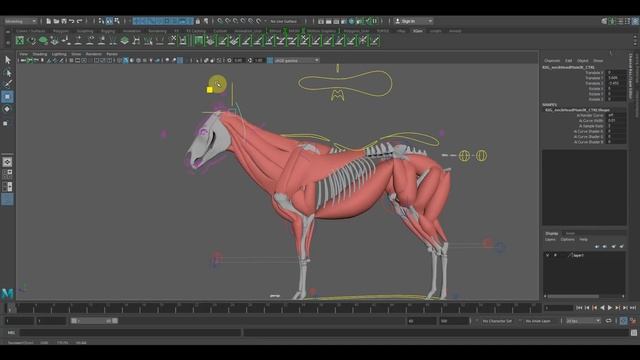This screenshot has width=640, height=360.
Task: Open the Script Editor icon
Action: [x=634, y=333]
